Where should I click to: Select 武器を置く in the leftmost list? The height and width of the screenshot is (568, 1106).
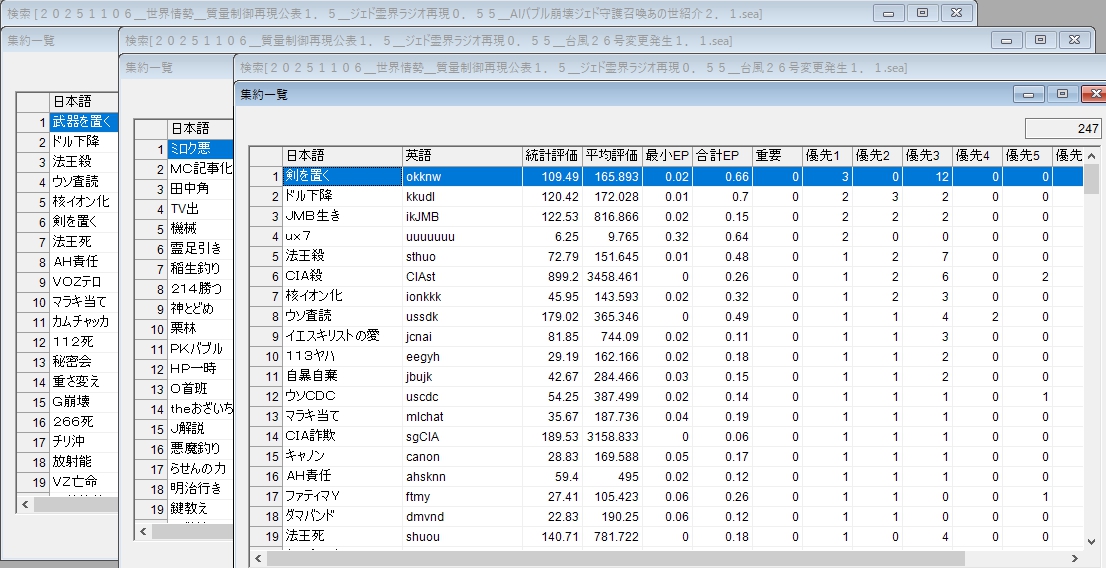tap(83, 122)
